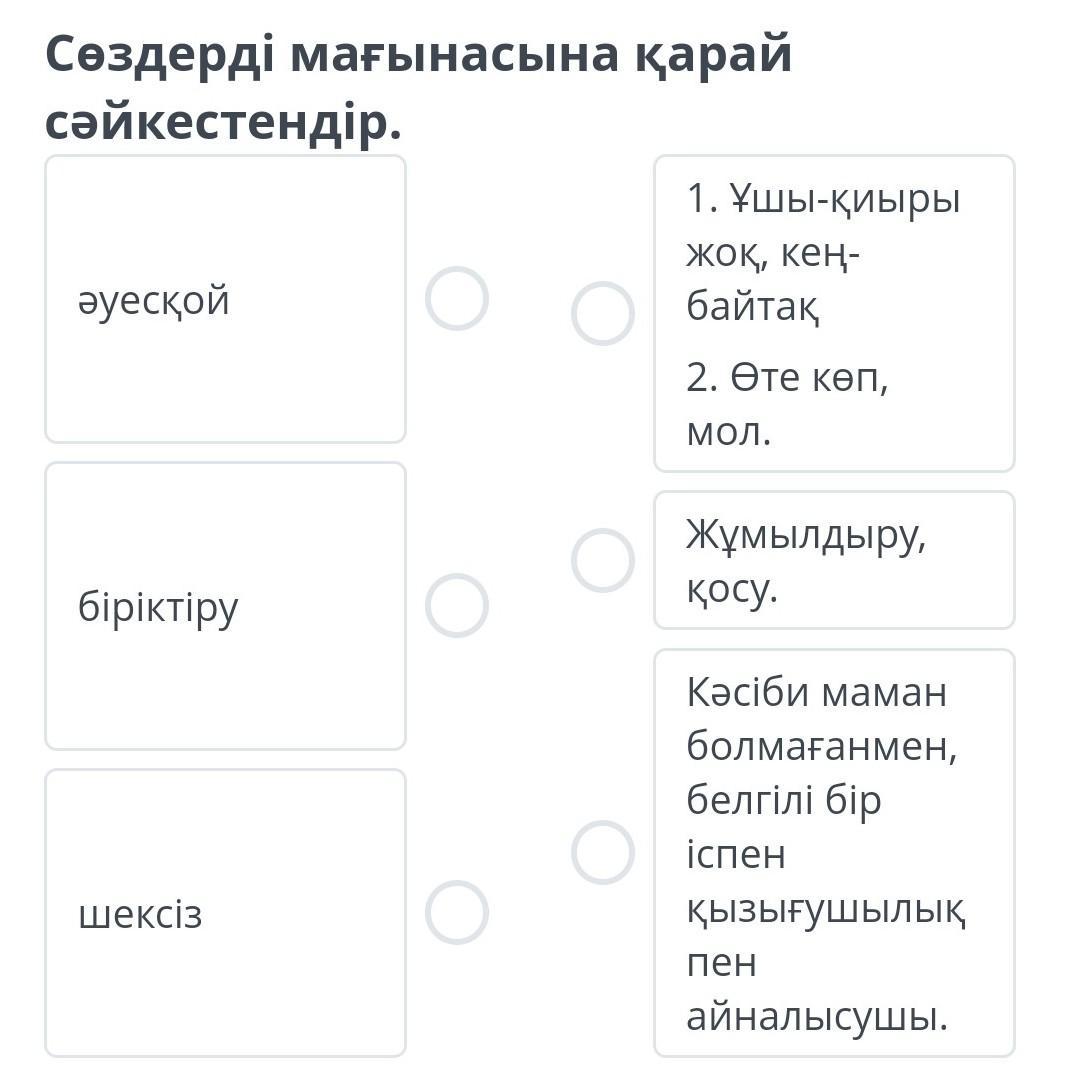Click the word 'айналысушы' in the last definition
The width and height of the screenshot is (1070, 1071).
click(816, 1017)
